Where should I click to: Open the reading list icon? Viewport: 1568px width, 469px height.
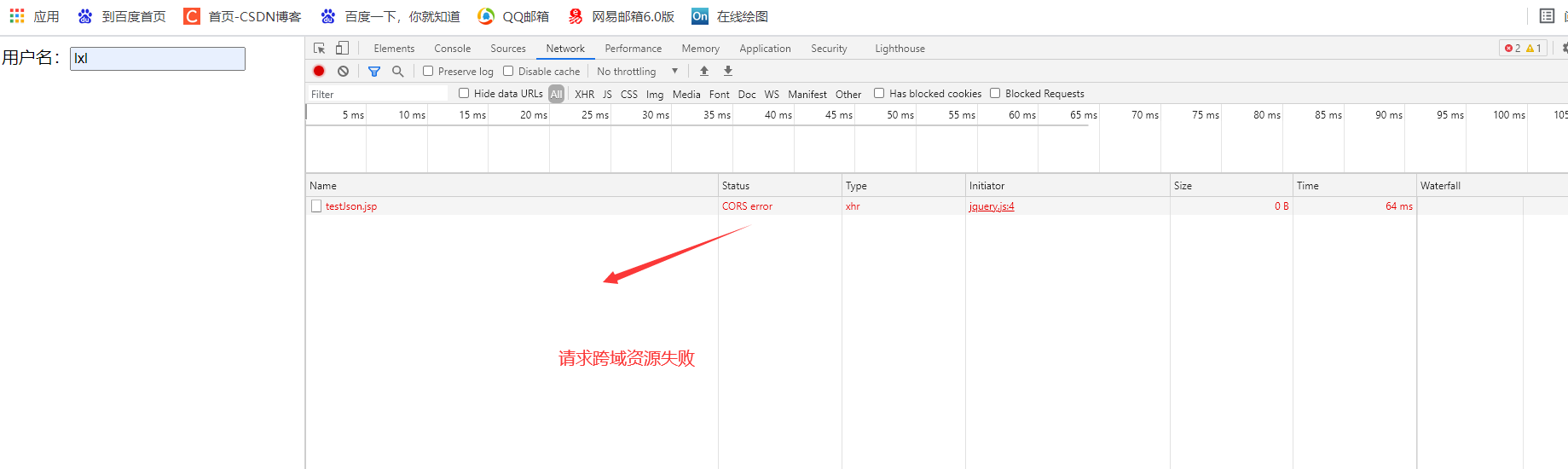(x=1547, y=16)
